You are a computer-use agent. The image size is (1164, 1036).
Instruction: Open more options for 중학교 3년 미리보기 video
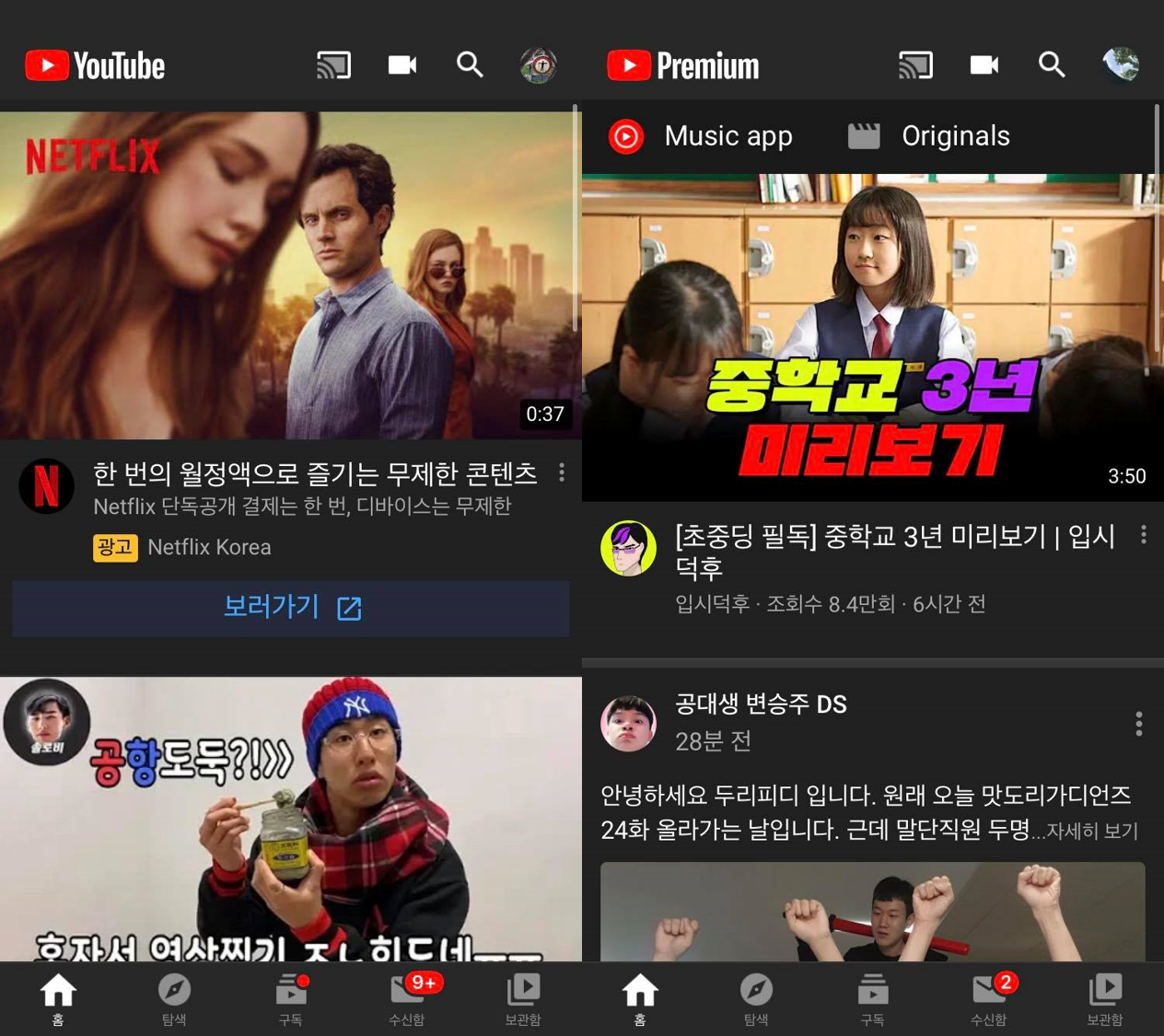tap(1143, 535)
